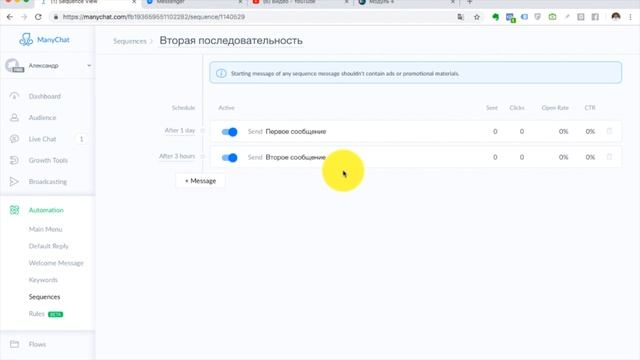
Task: Expand the Александр account dropdown
Action: 89,65
